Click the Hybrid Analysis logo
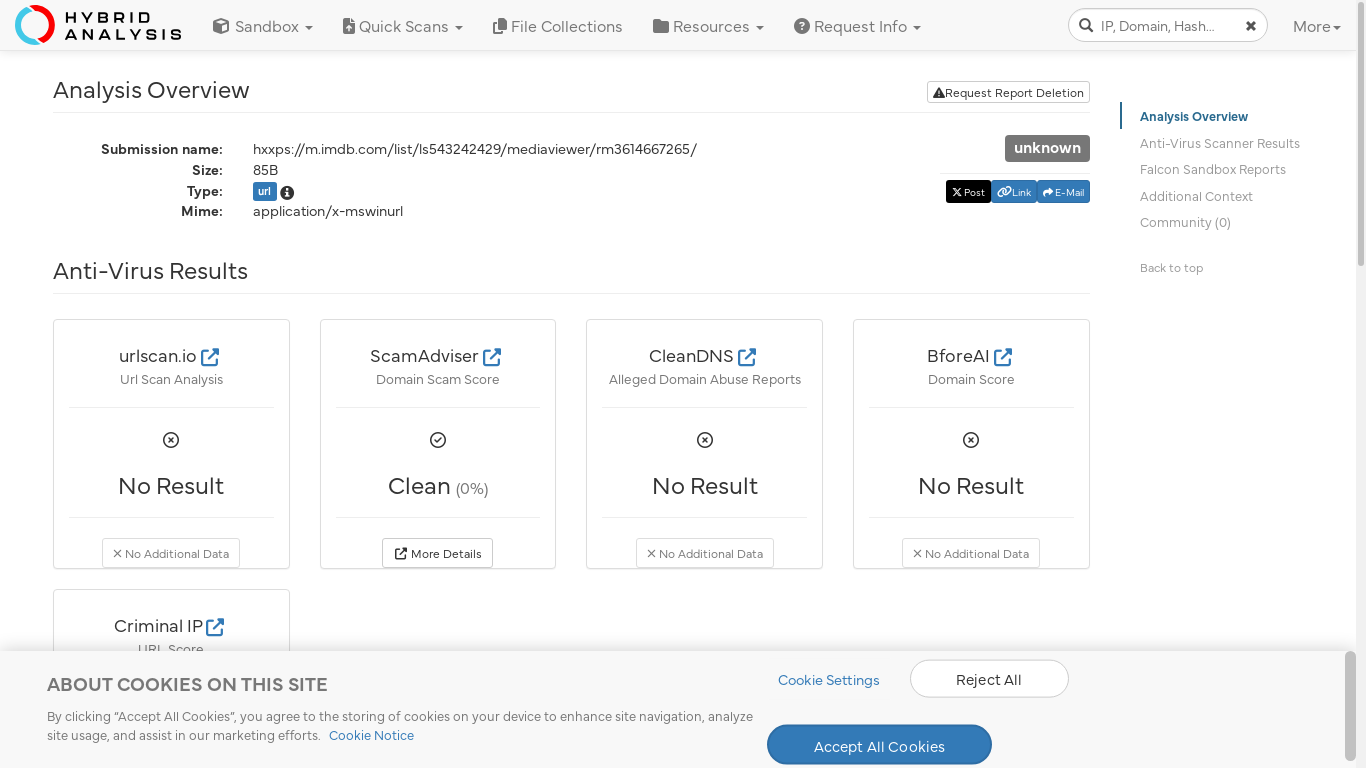This screenshot has height=768, width=1366. [x=98, y=25]
